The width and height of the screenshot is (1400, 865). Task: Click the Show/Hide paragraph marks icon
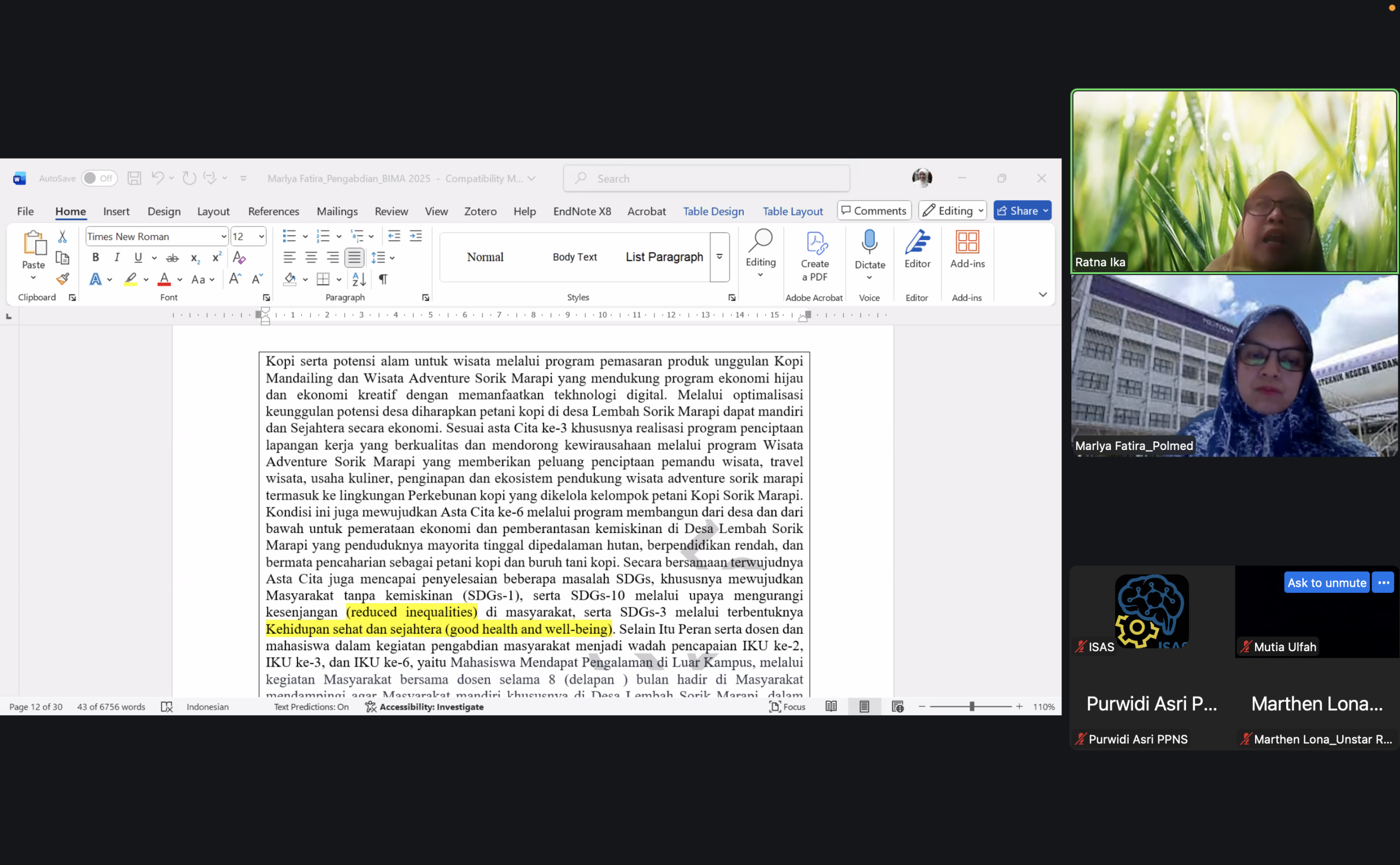(x=383, y=279)
